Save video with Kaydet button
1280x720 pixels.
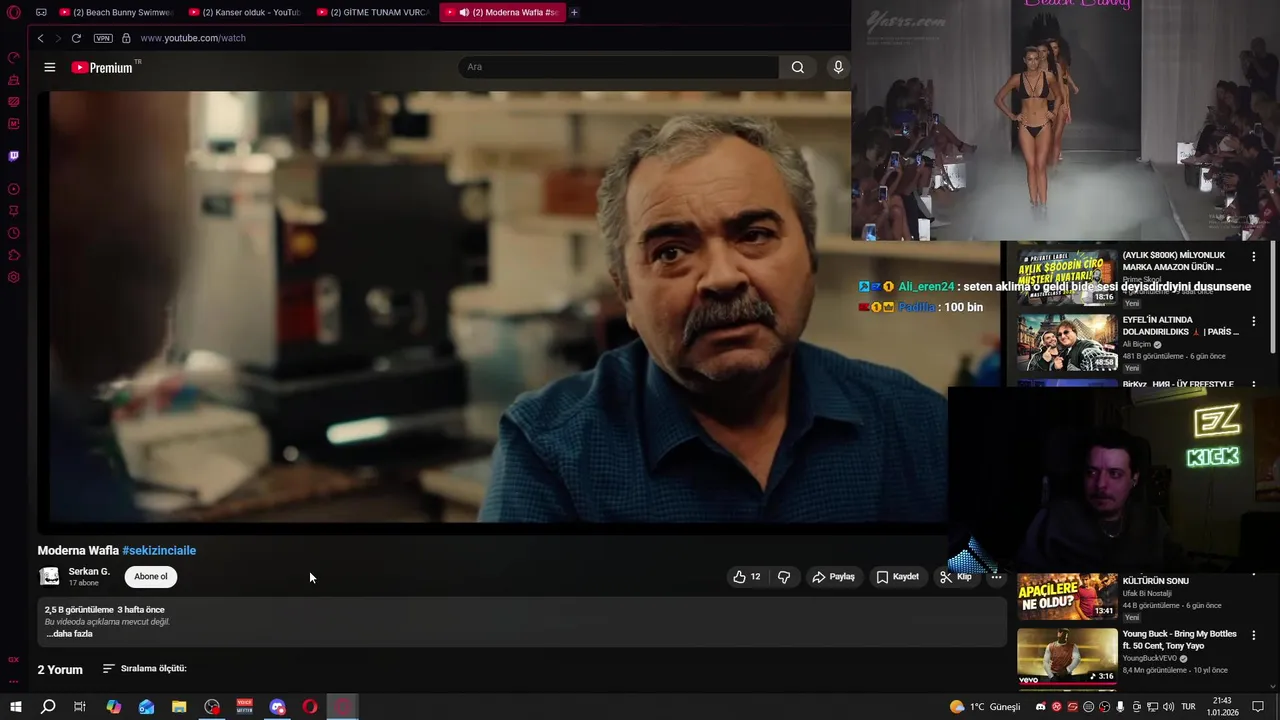pos(897,577)
